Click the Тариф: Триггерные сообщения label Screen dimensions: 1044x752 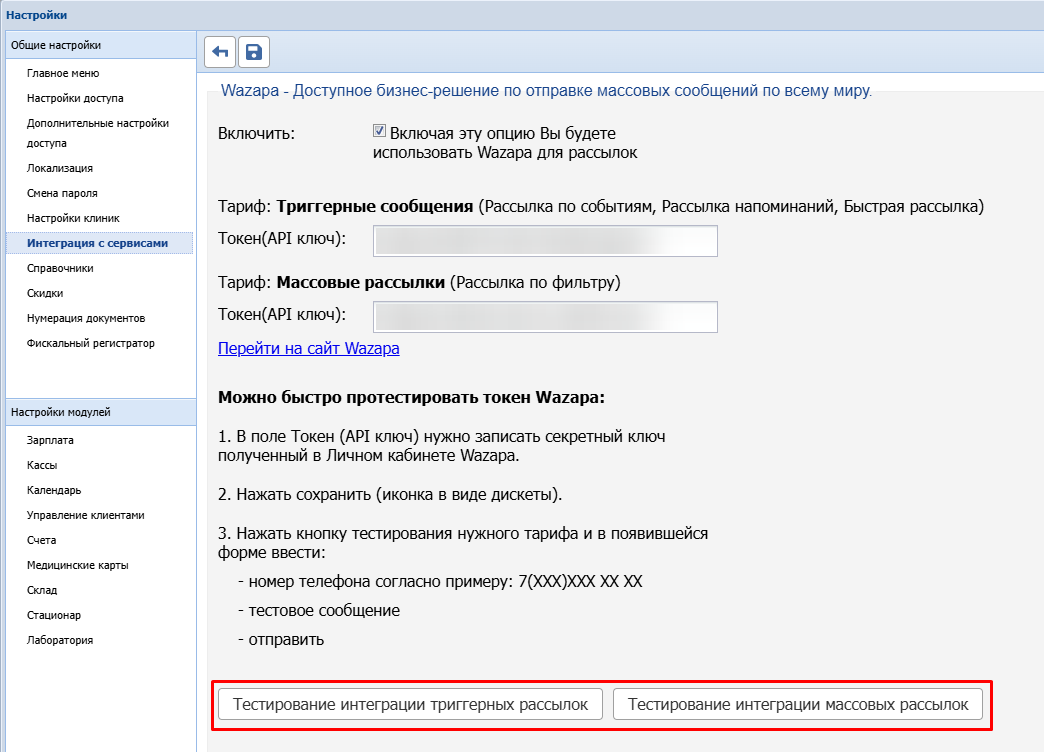346,206
